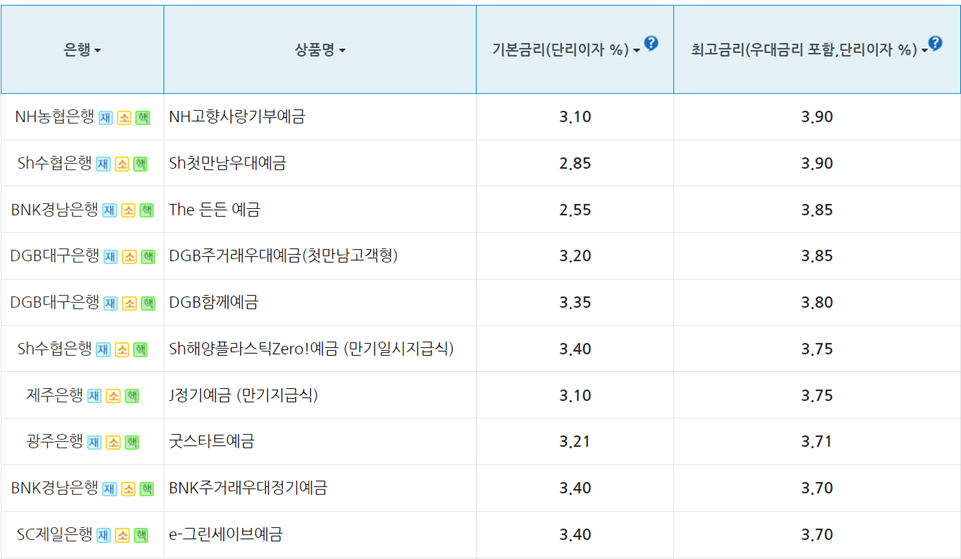Open the DGB함께예금 product
Image resolution: width=961 pixels, height=559 pixels.
[214, 302]
